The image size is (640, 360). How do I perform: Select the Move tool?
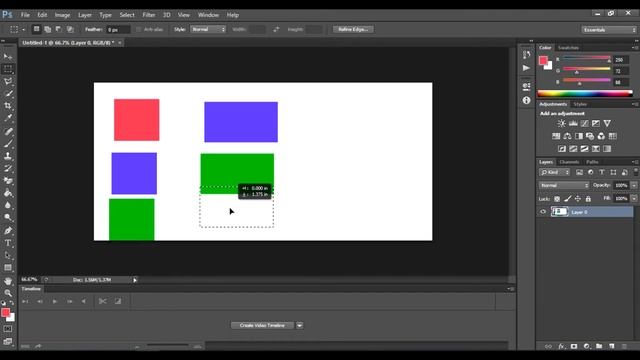click(8, 56)
